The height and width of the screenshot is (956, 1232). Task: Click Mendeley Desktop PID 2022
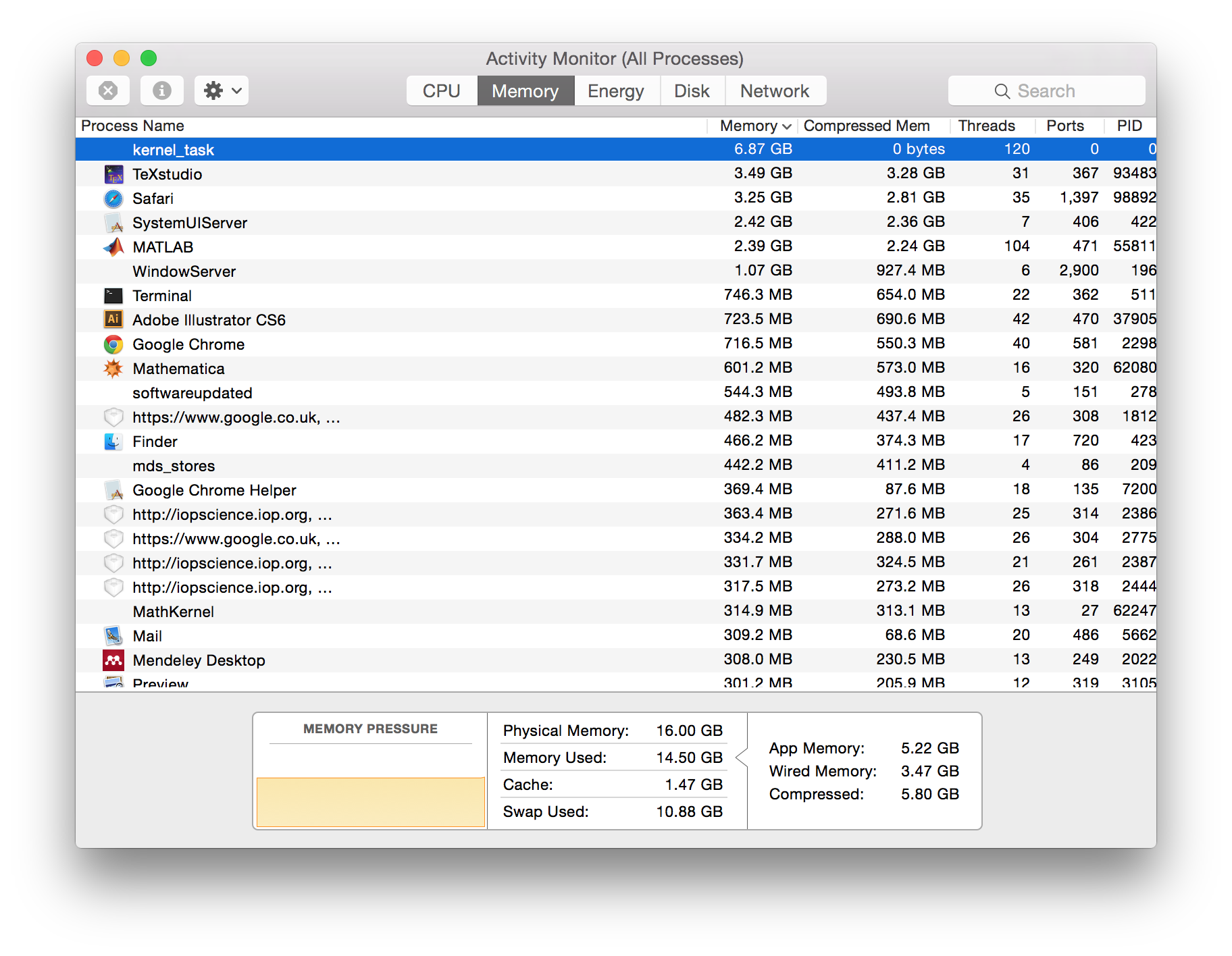(1139, 659)
